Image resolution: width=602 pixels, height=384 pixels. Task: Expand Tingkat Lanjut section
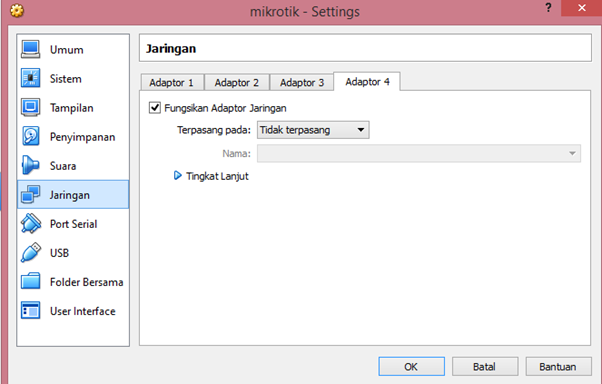[x=177, y=176]
